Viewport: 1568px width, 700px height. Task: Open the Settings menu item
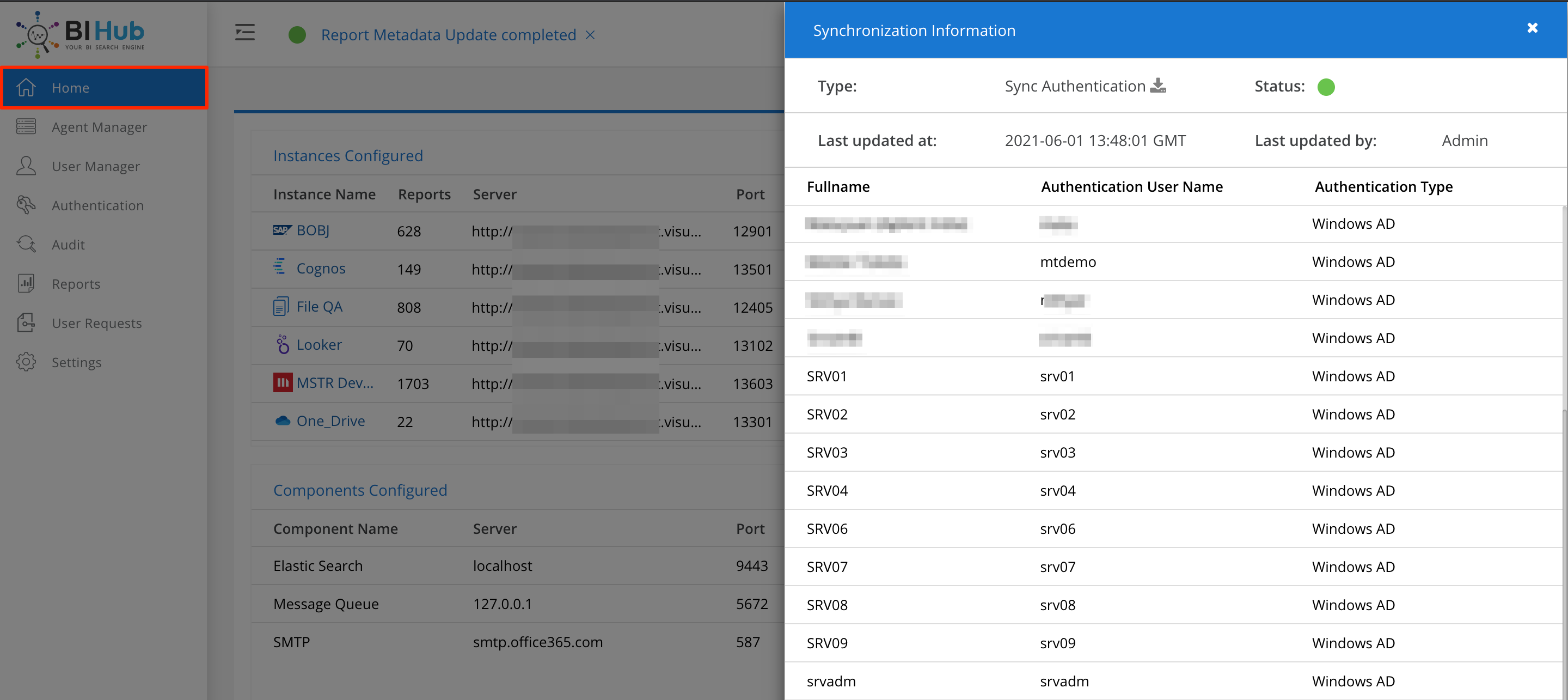[x=76, y=362]
